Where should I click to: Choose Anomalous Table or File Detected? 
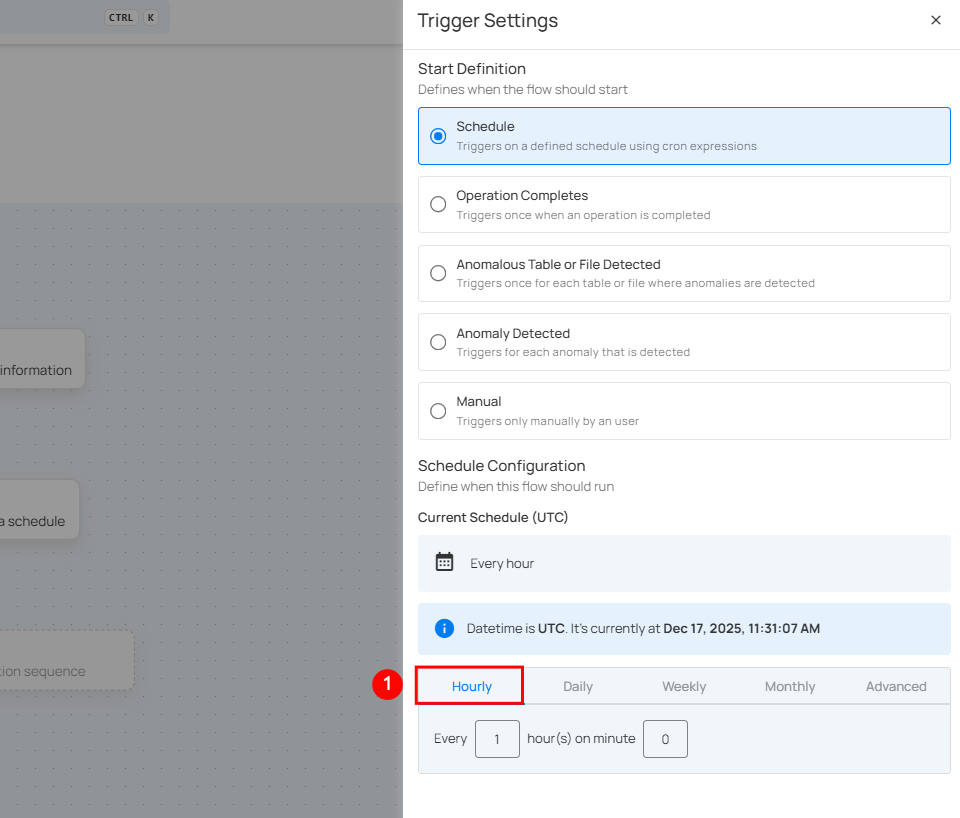(438, 273)
